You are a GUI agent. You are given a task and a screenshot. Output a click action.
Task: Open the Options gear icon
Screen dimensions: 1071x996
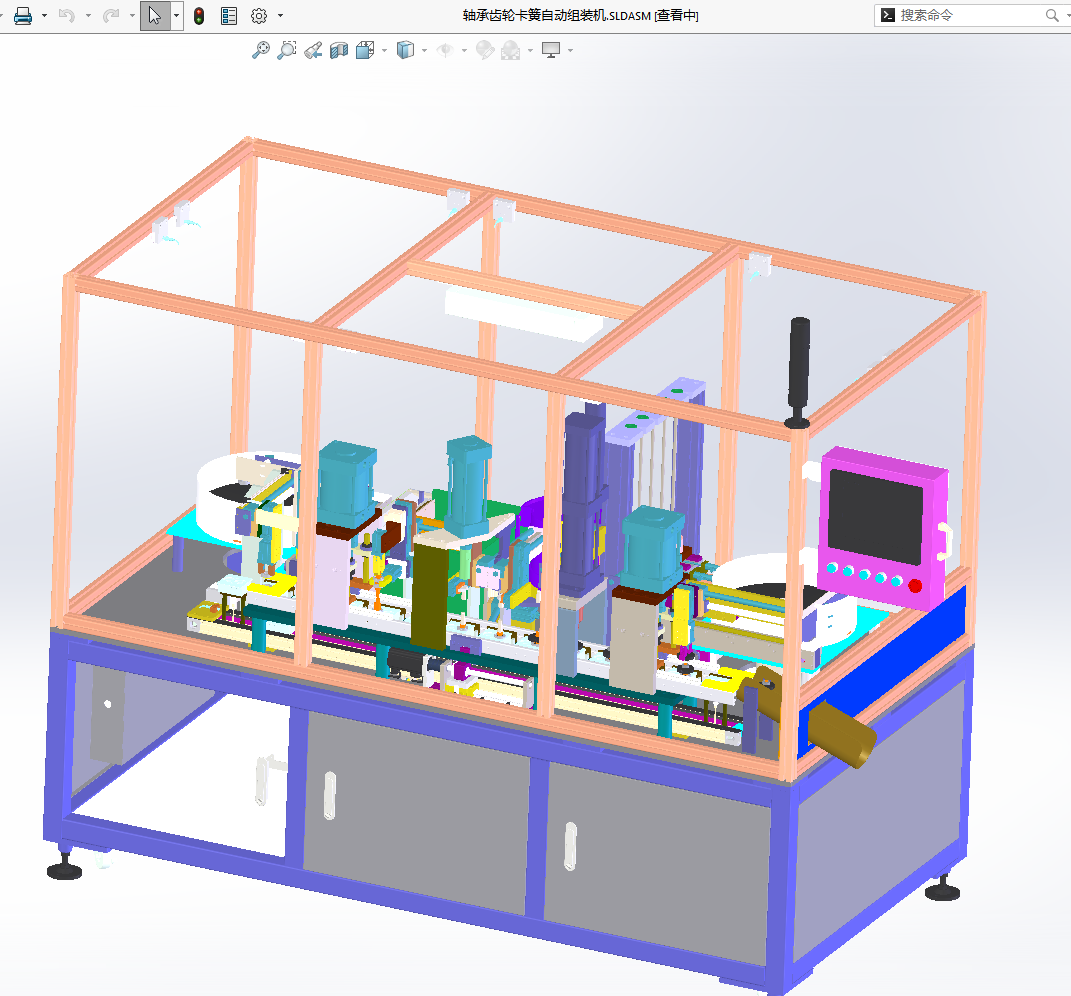click(259, 15)
